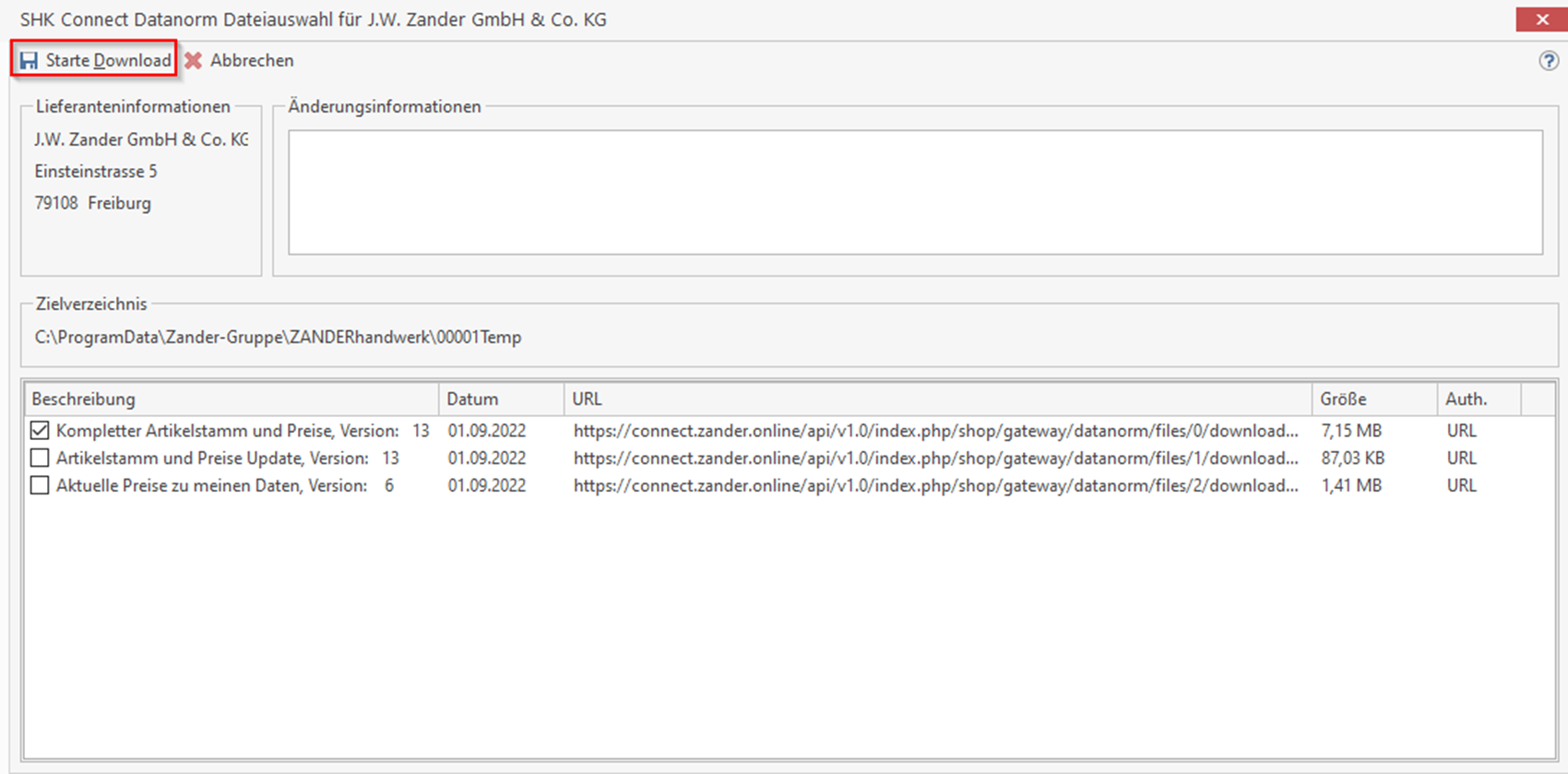Select the 87,03 KB size cell
Image resolution: width=1568 pixels, height=774 pixels.
click(x=1352, y=458)
